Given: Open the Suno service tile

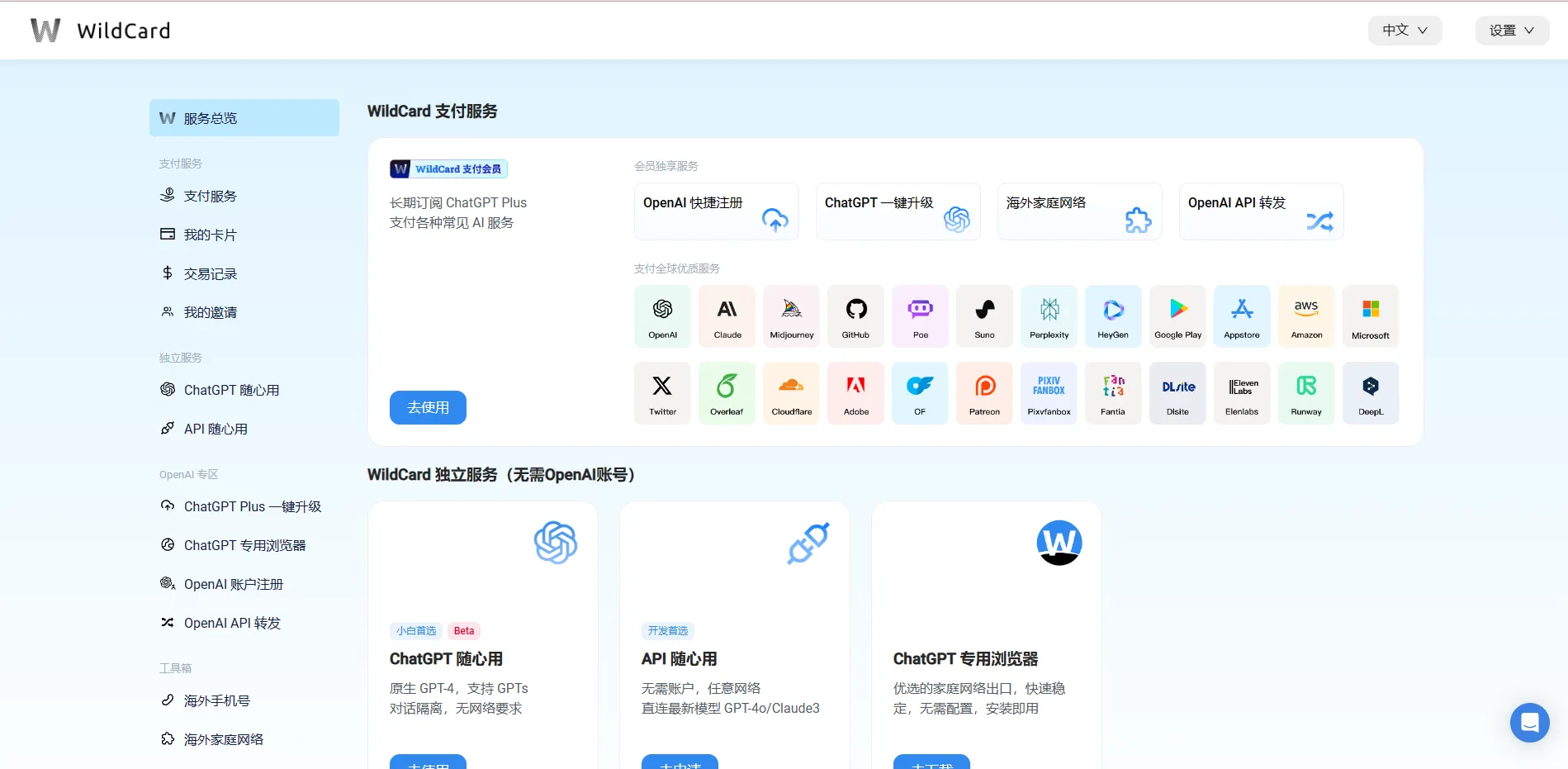Looking at the screenshot, I should (984, 316).
